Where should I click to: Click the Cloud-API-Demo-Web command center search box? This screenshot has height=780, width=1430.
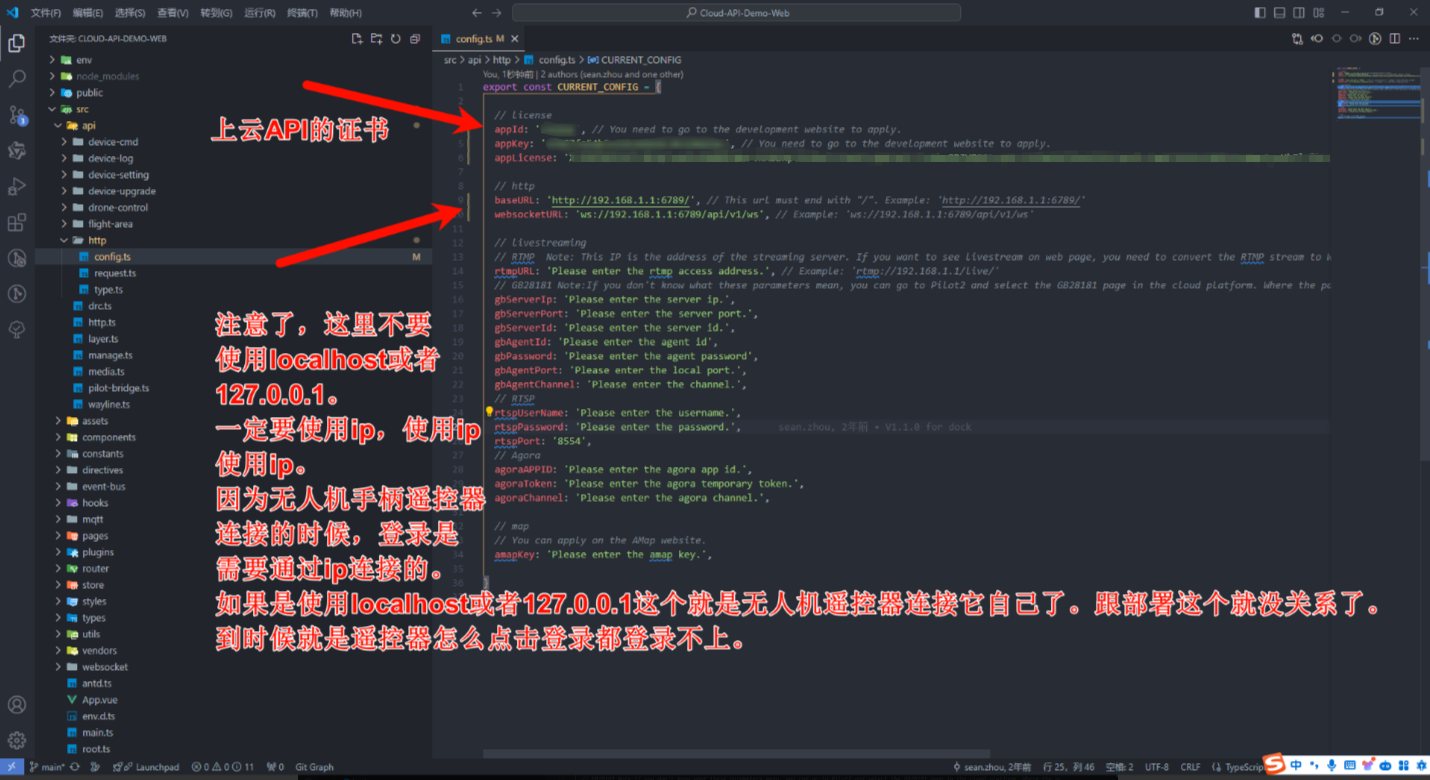tap(736, 13)
